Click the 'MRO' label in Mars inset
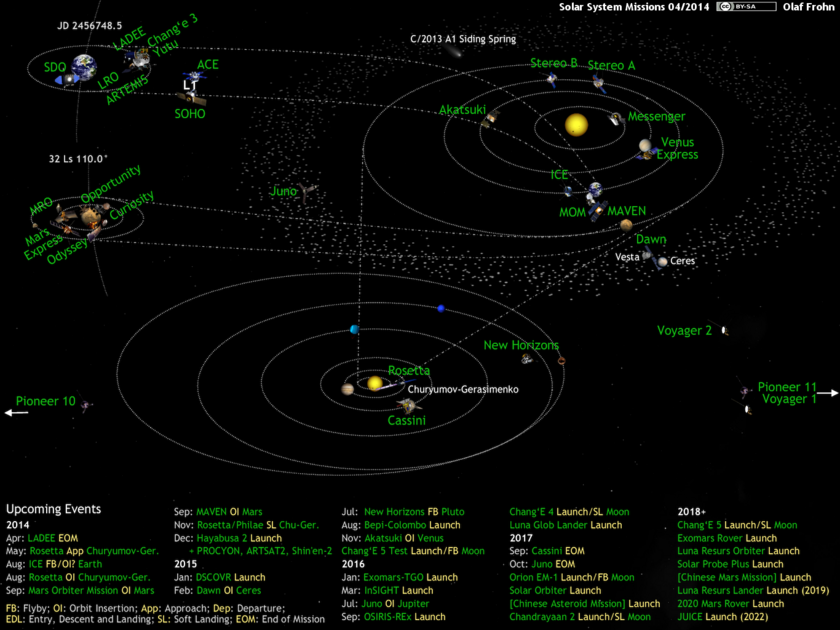Image resolution: width=840 pixels, height=630 pixels. point(41,206)
